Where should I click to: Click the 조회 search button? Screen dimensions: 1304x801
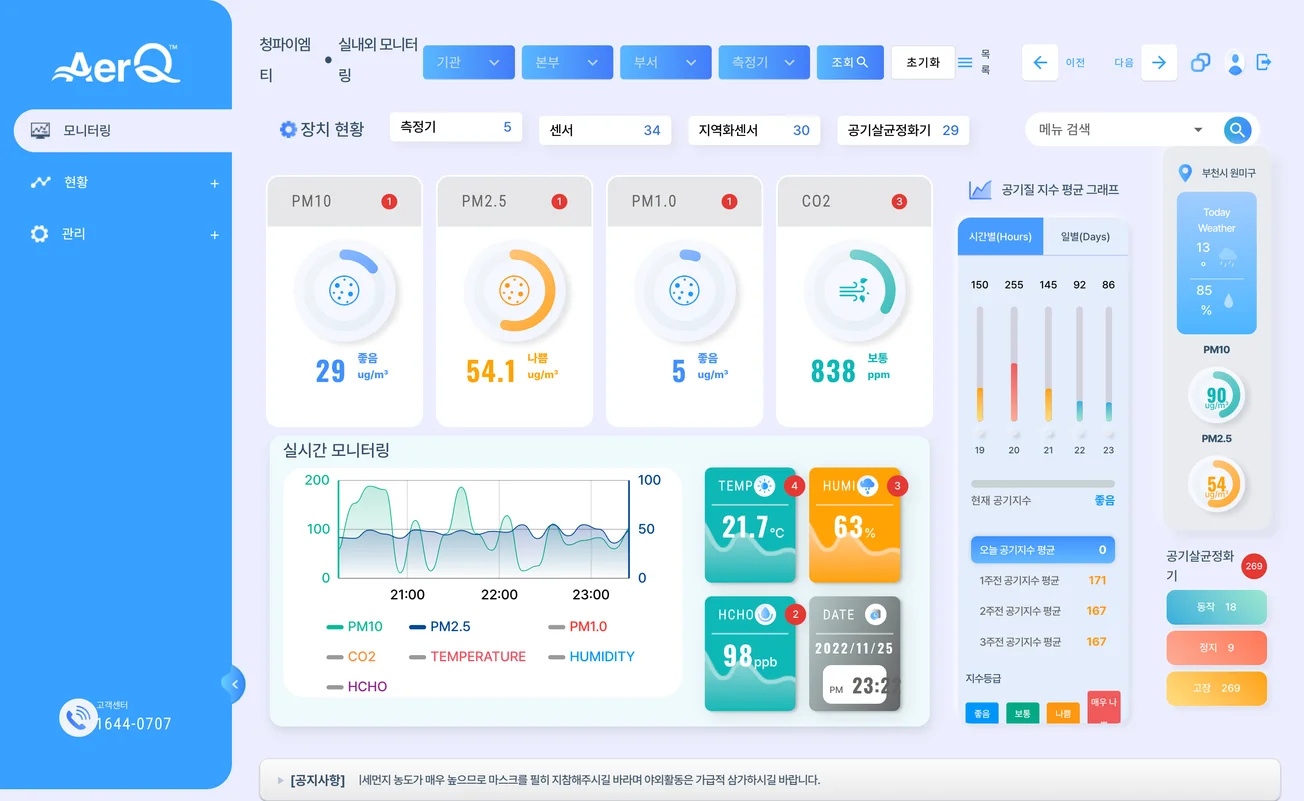coord(850,62)
